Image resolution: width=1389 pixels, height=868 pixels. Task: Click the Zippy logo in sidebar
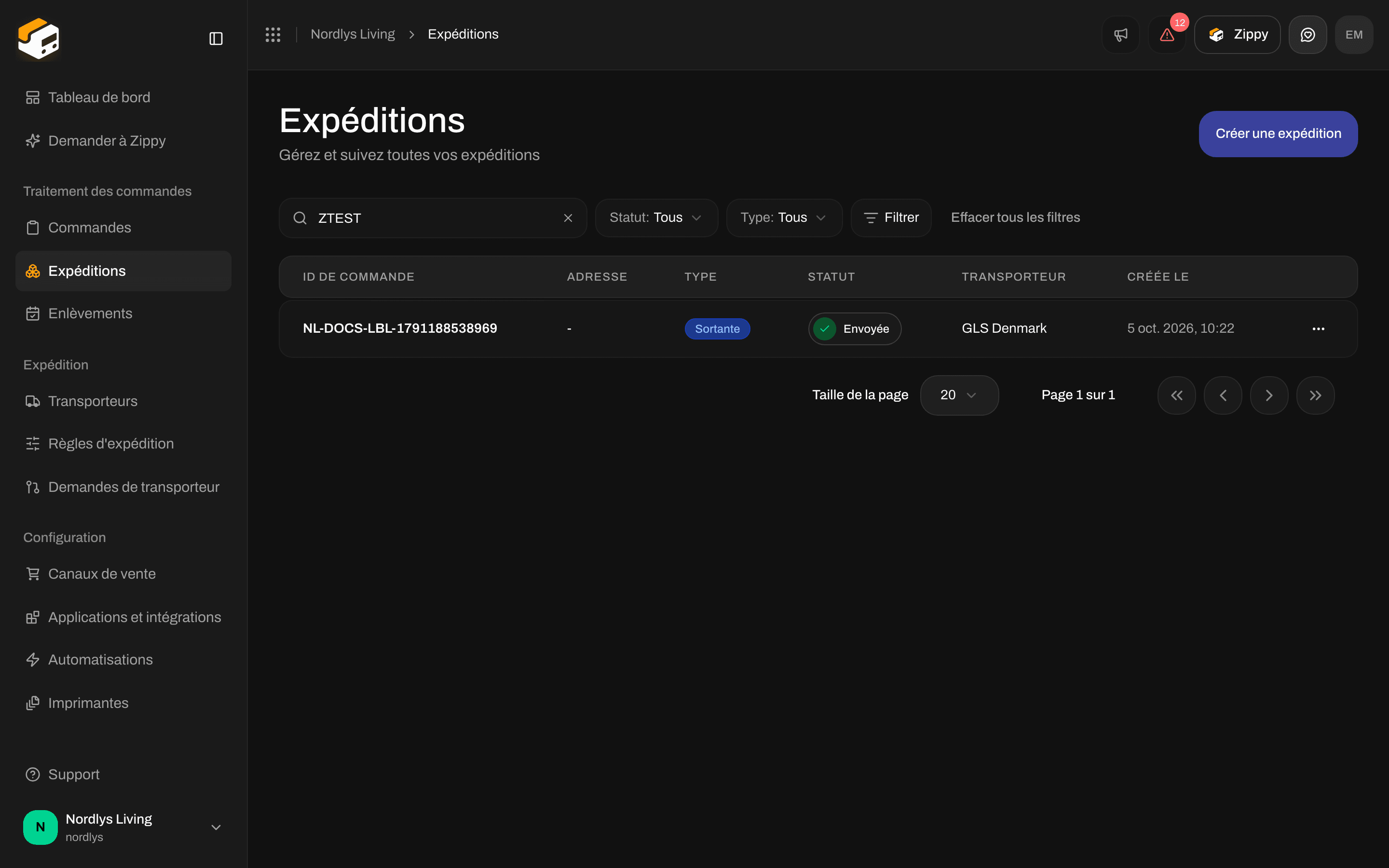click(39, 39)
